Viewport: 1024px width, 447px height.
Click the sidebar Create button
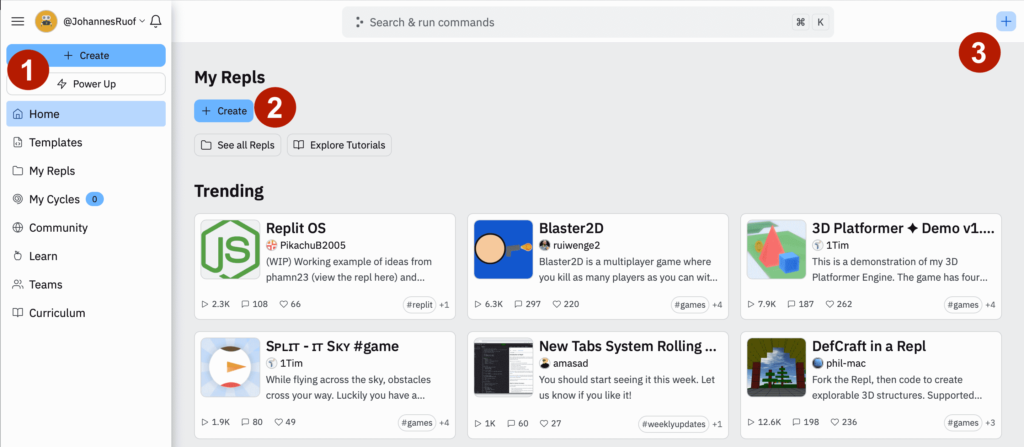click(x=86, y=56)
